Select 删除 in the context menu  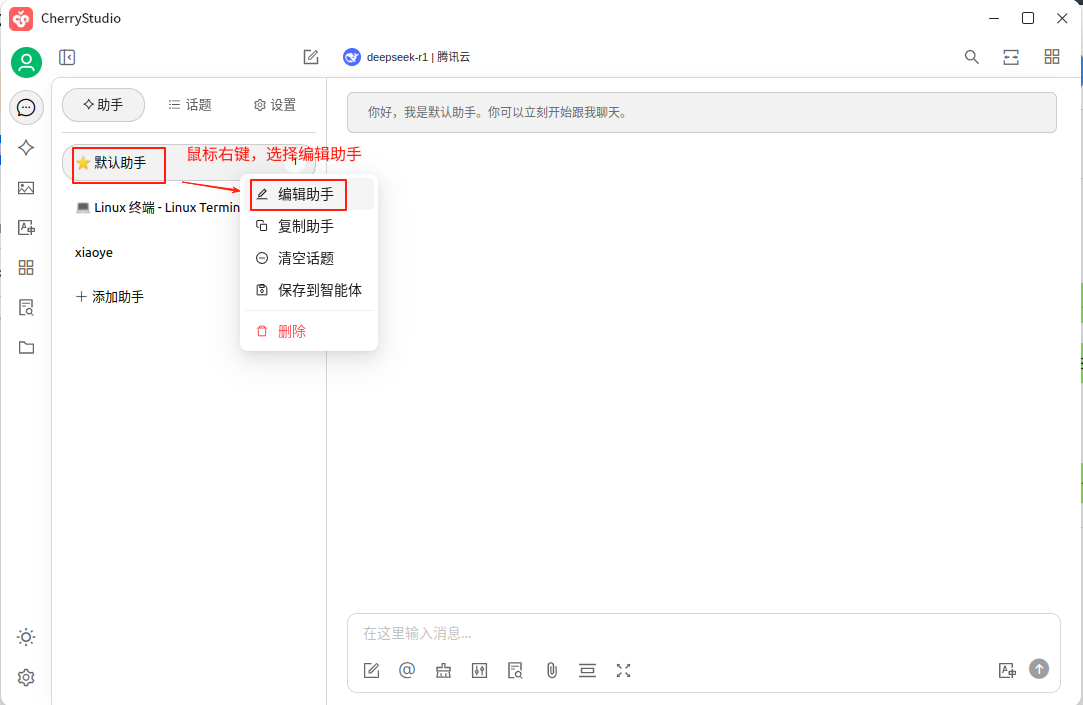[294, 331]
